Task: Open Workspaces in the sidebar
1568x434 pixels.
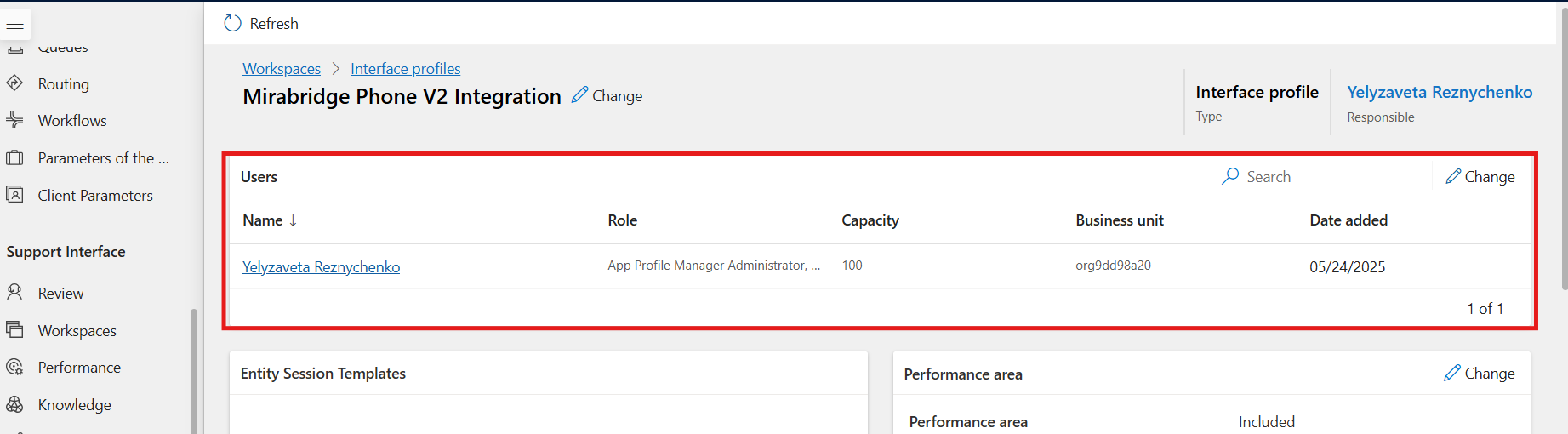Action: 77,330
